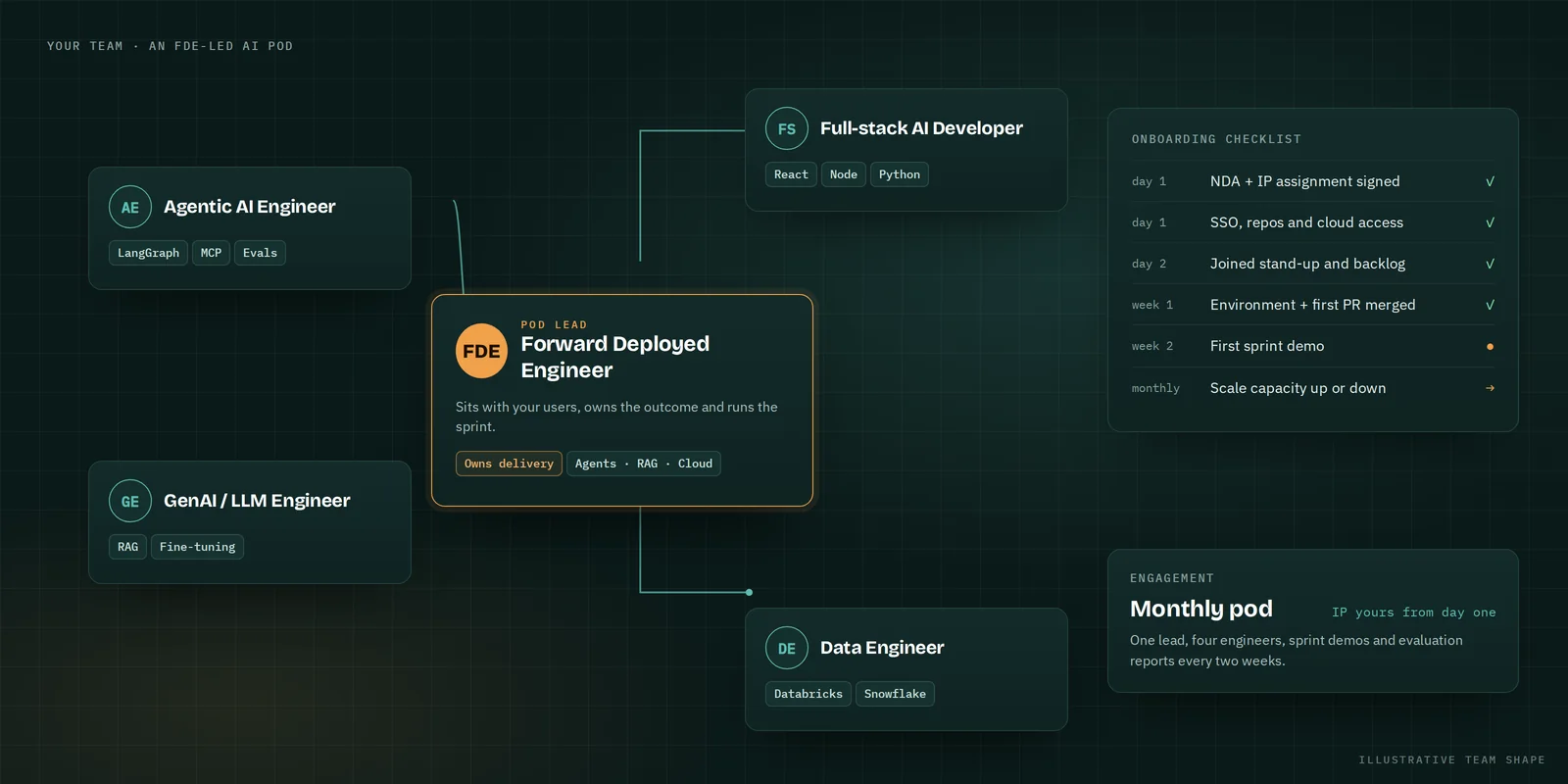Select the Evals skill tag

pos(260,253)
